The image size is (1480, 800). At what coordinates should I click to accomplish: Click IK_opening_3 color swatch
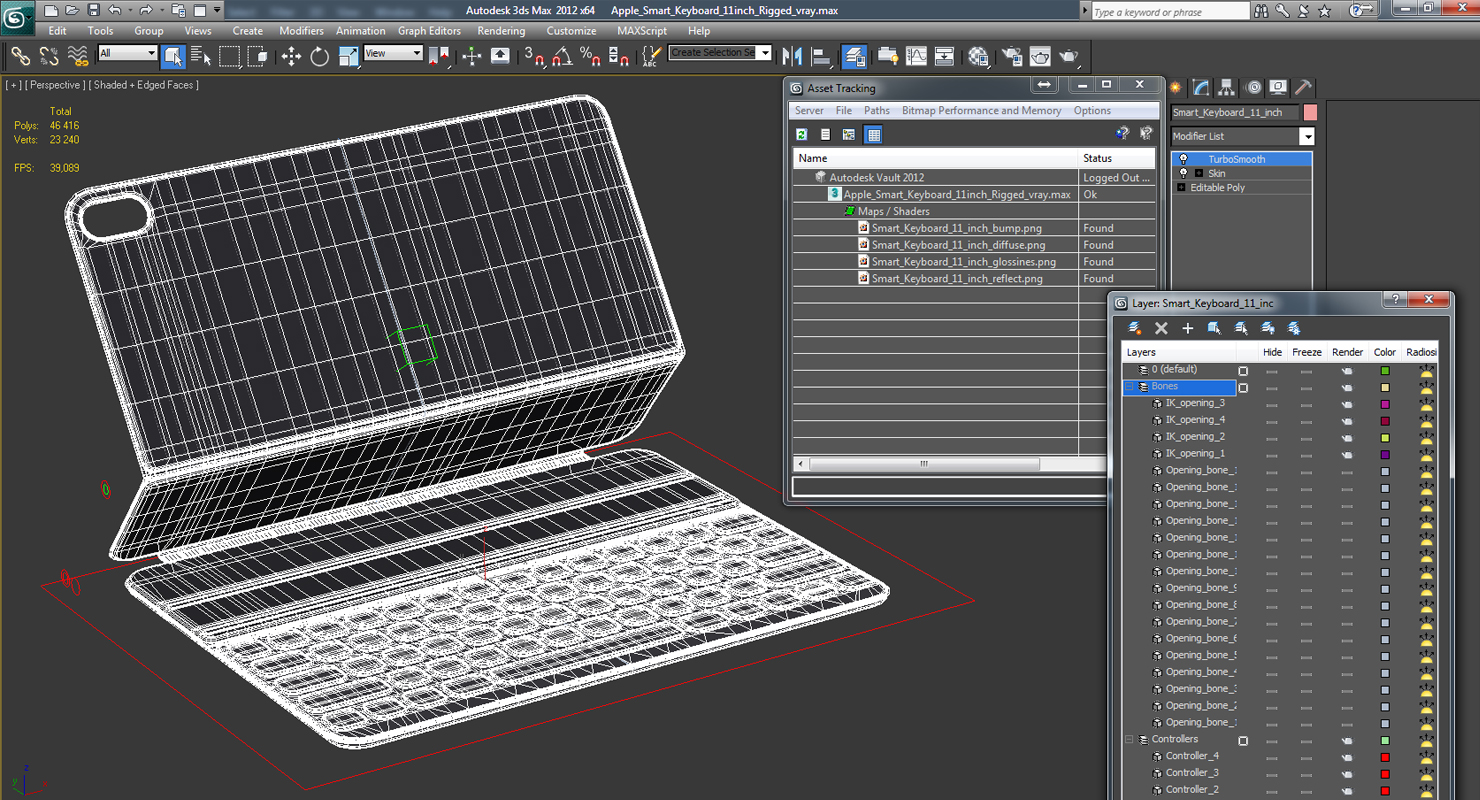point(1385,405)
